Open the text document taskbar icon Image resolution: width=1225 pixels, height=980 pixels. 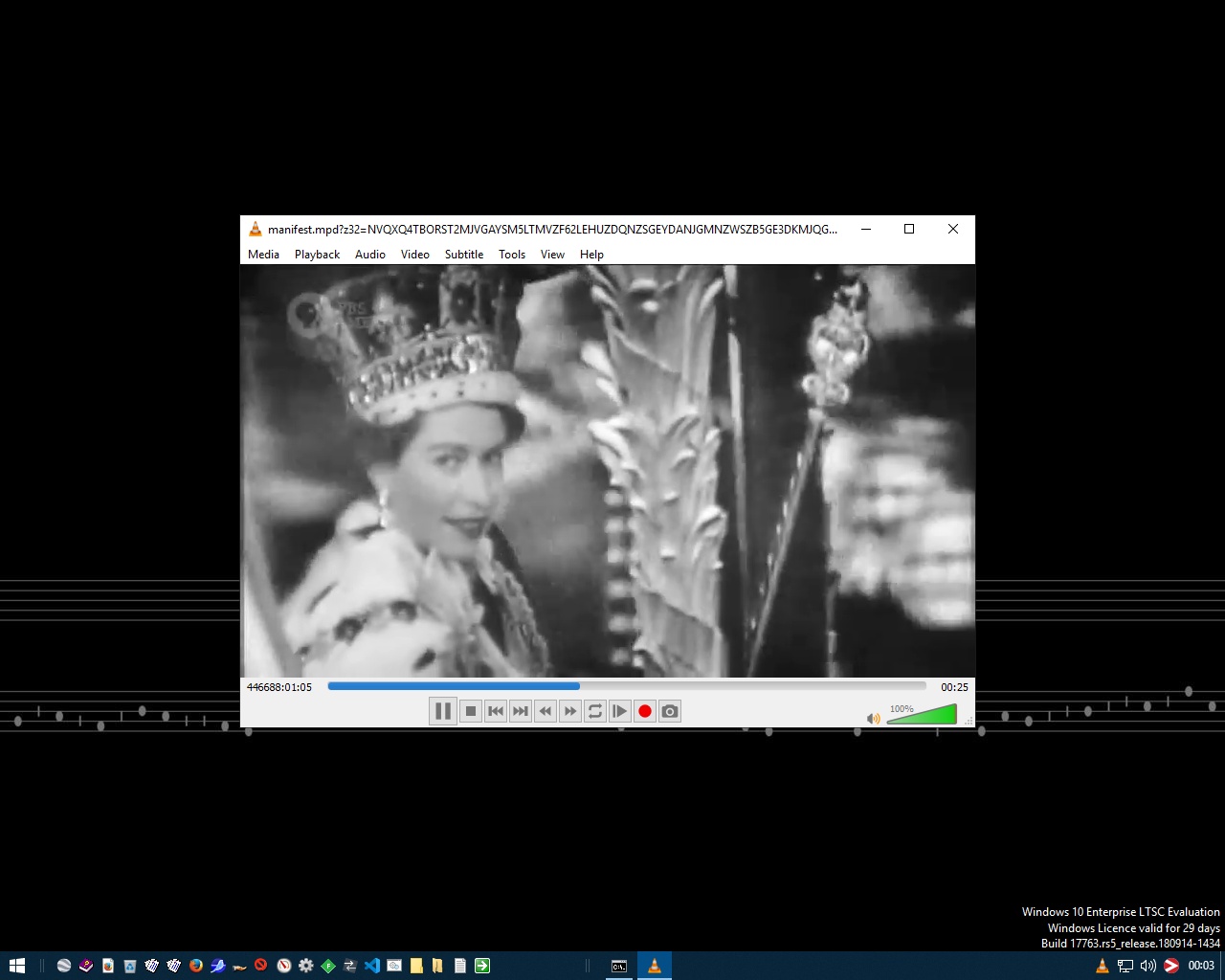click(460, 966)
